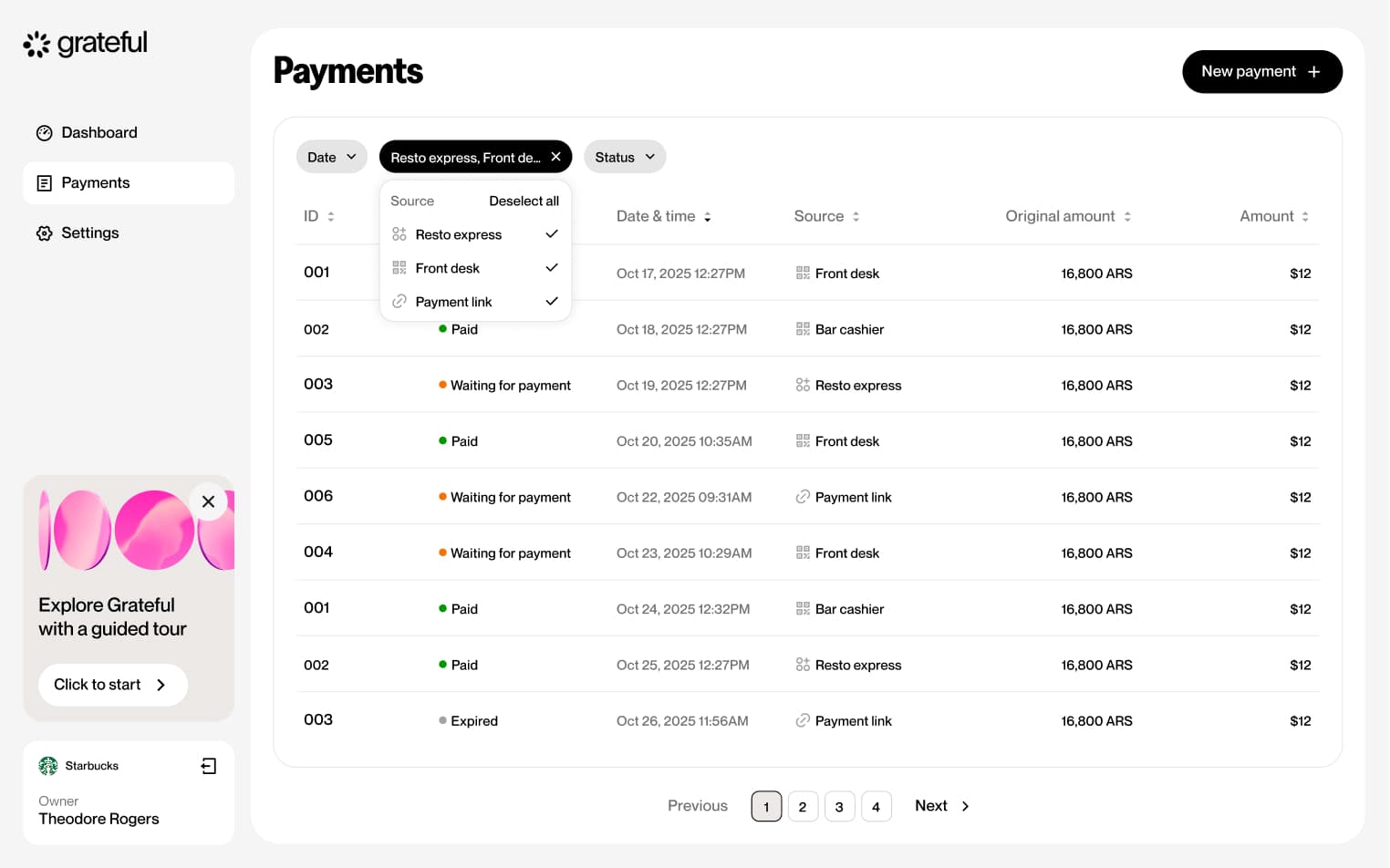The width and height of the screenshot is (1390, 868).
Task: Click the logout icon beside Starbucks
Action: [x=209, y=766]
